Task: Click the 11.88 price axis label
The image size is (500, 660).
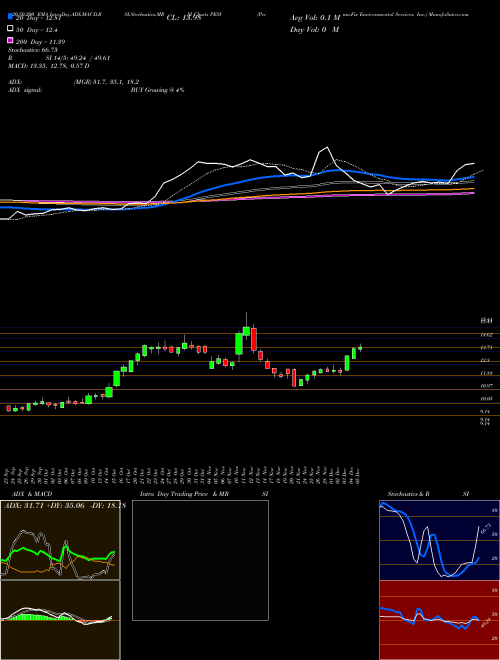Action: [487, 373]
